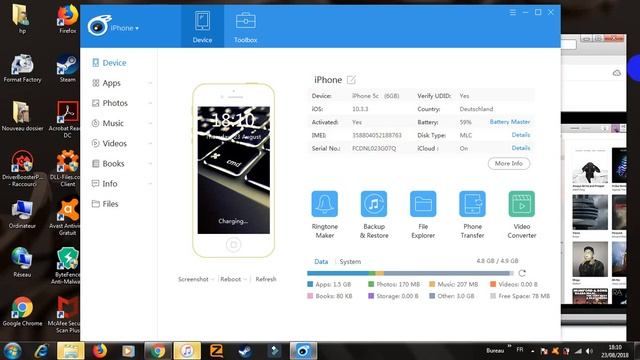Click the Windows Start button
This screenshot has height=360, width=640.
(x=12, y=351)
